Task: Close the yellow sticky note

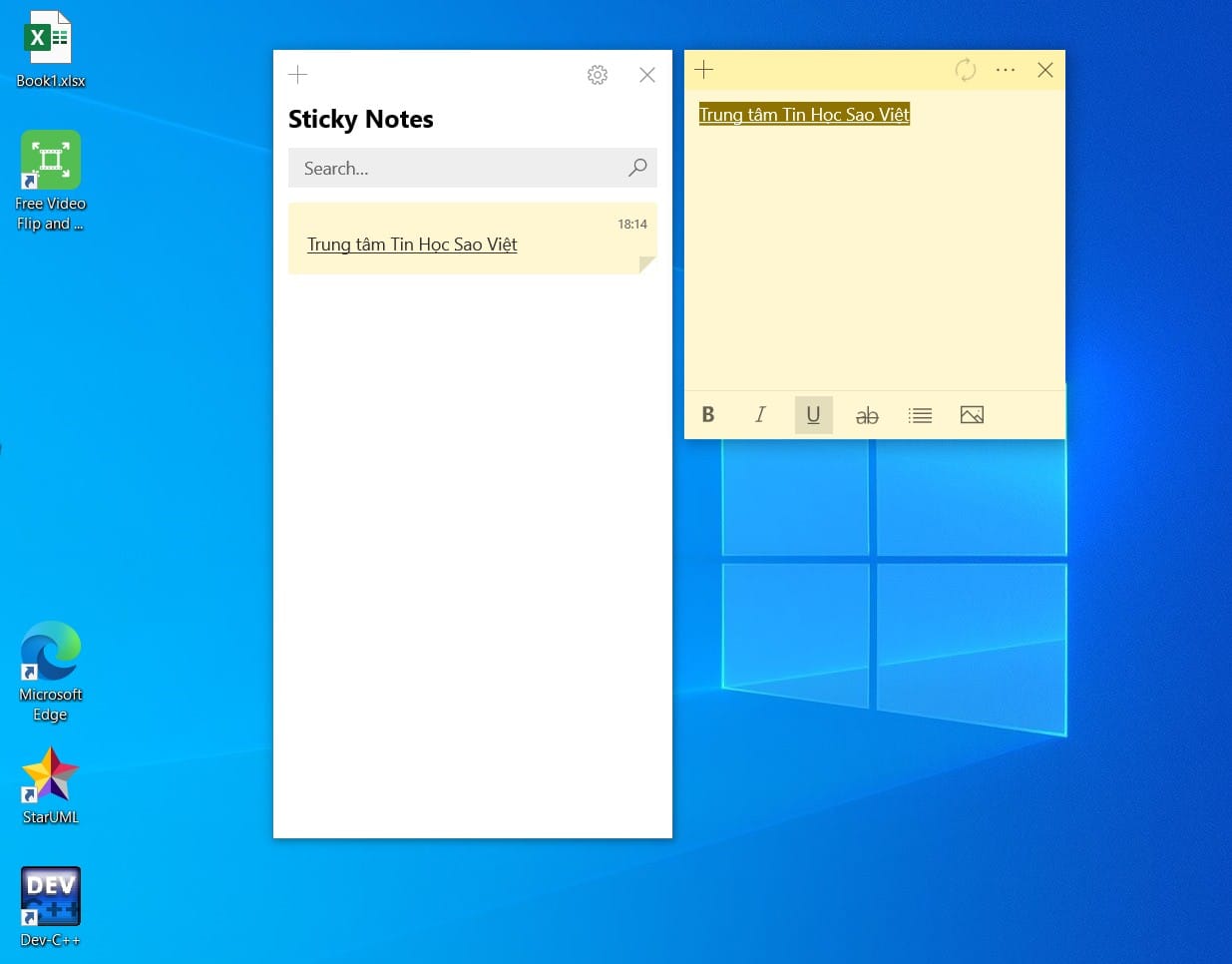Action: 1045,70
